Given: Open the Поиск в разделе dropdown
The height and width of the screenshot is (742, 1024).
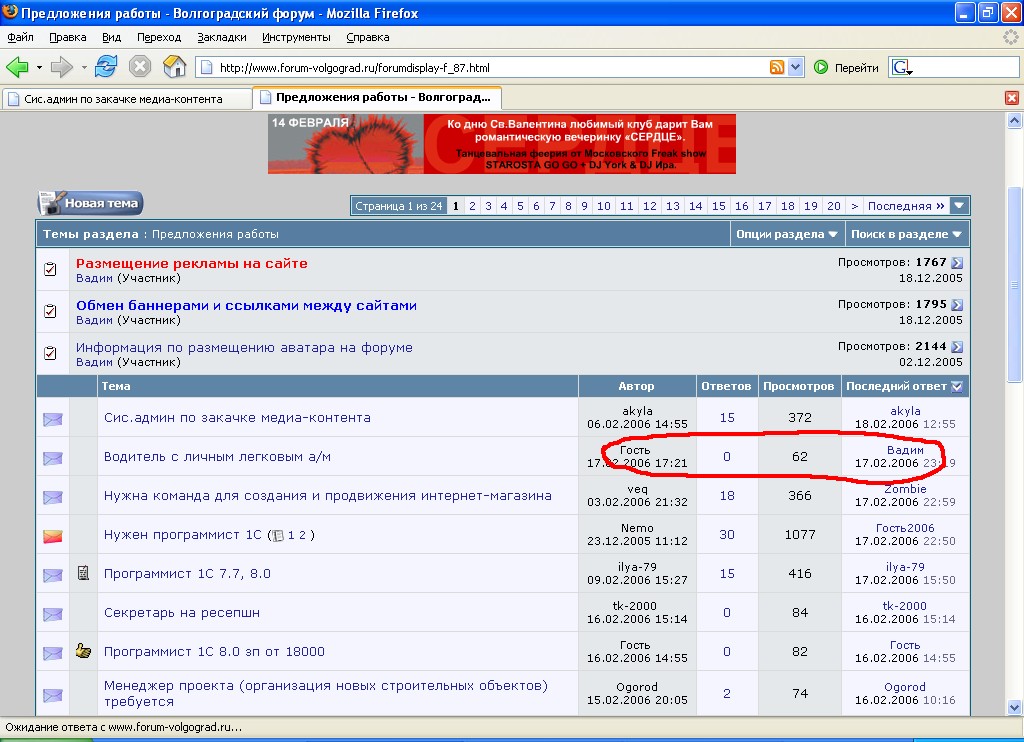Looking at the screenshot, I should tap(906, 234).
